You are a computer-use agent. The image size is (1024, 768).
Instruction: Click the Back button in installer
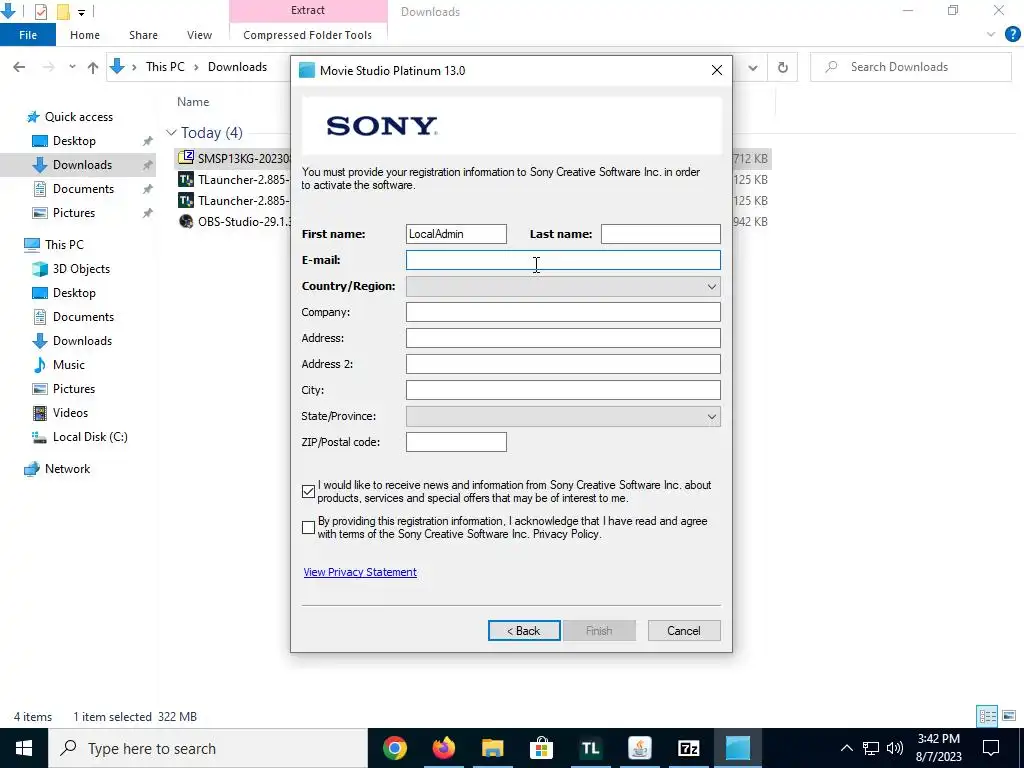(x=524, y=630)
